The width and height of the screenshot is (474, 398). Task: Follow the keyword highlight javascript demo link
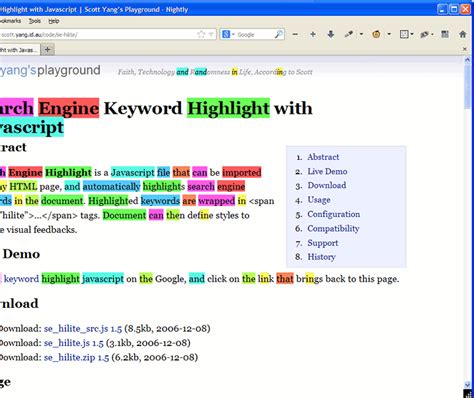coord(63,279)
